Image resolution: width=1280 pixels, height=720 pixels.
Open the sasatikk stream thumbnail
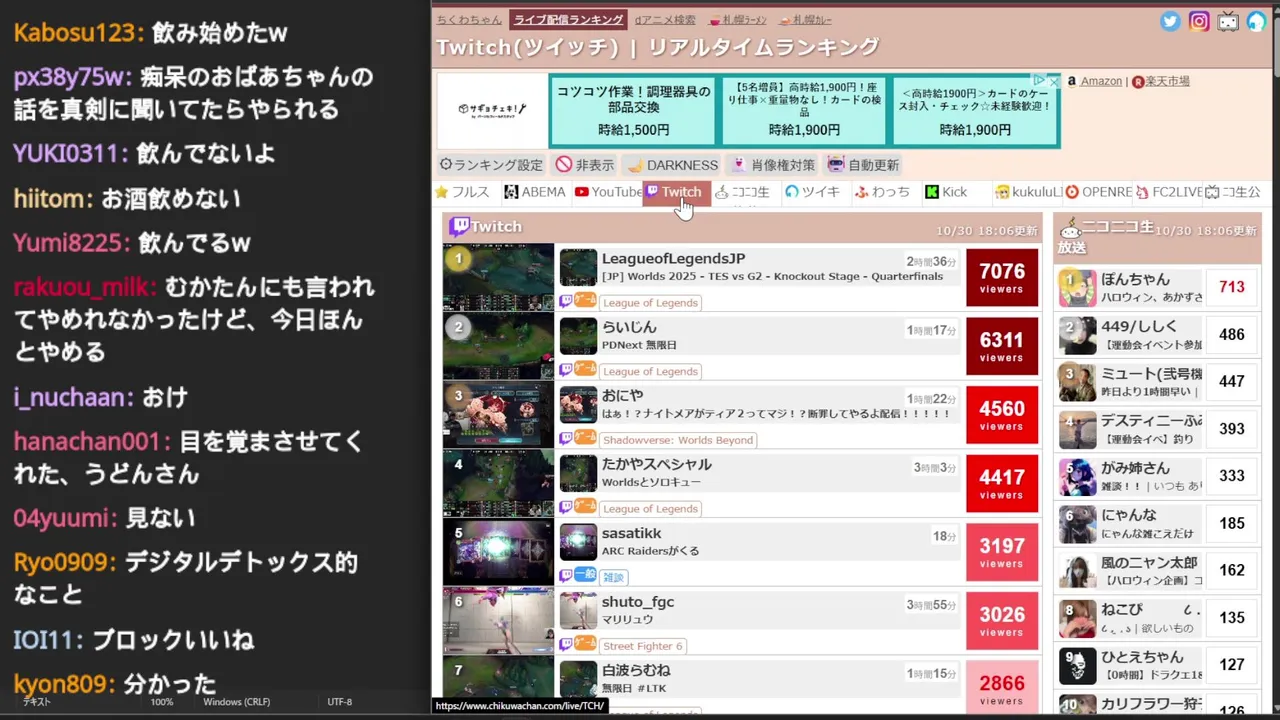coord(498,552)
